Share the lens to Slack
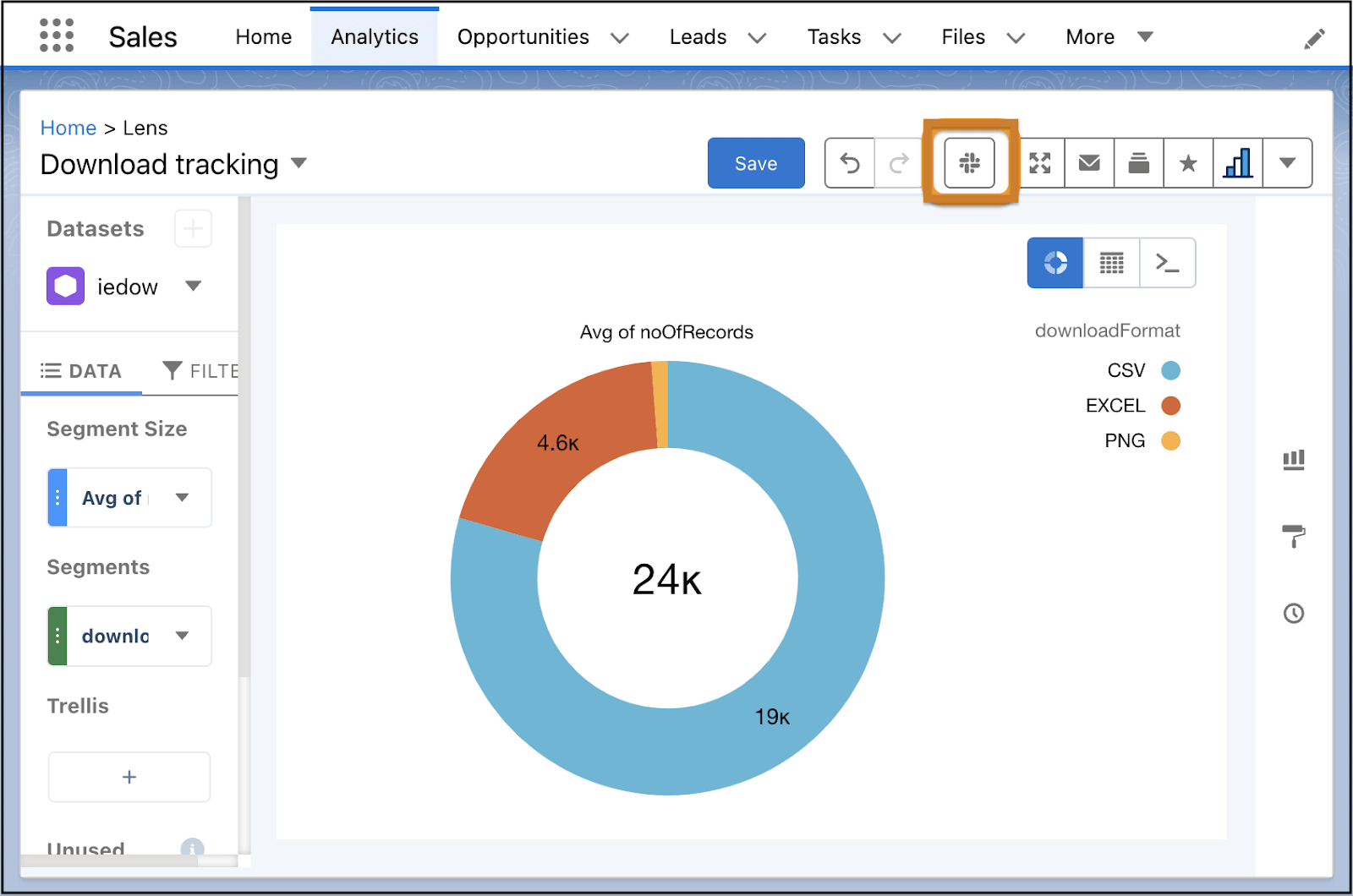Screen dimensions: 1353x896 coord(969,162)
